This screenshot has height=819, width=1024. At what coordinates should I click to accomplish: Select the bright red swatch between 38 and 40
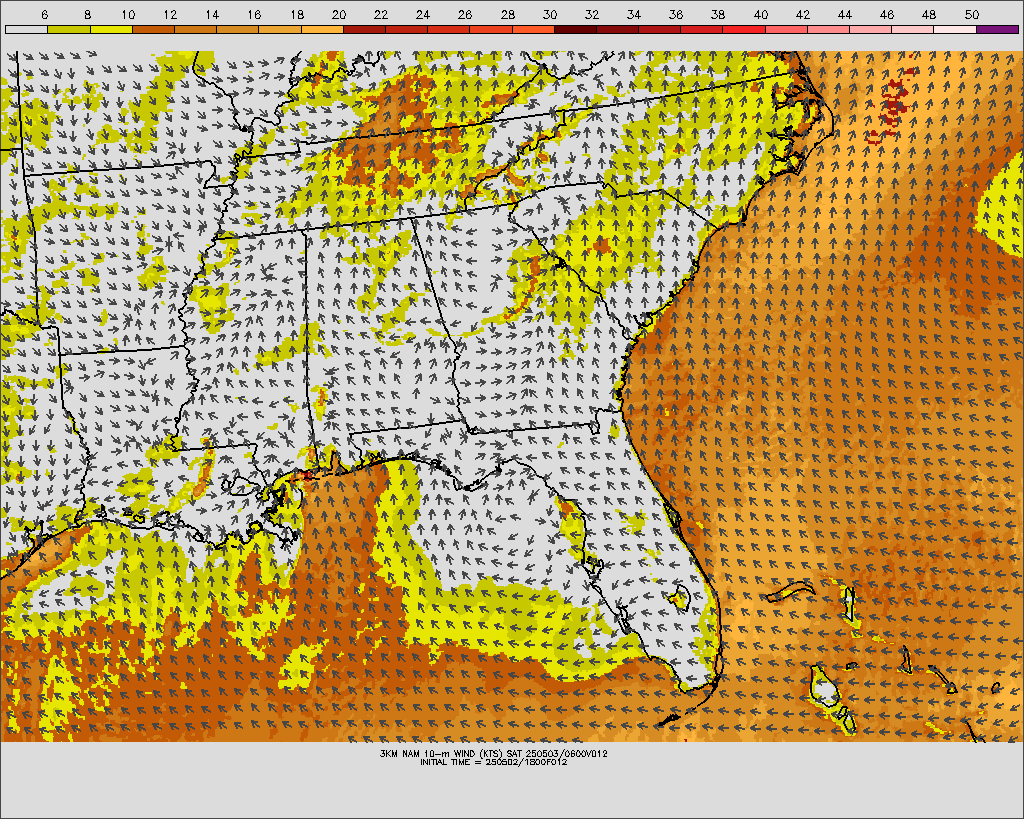tap(744, 29)
